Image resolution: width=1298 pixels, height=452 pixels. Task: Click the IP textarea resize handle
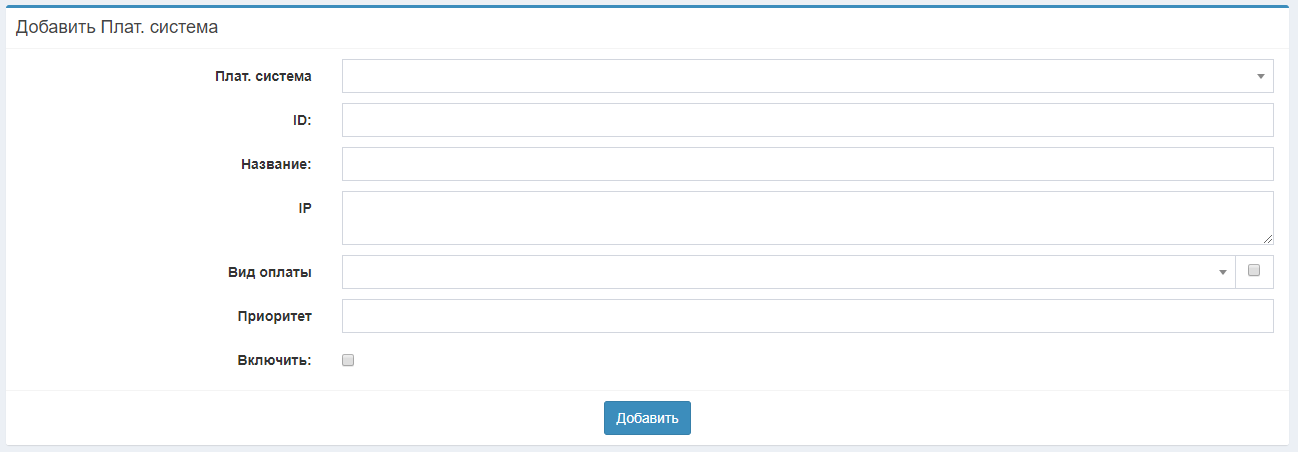(1267, 239)
